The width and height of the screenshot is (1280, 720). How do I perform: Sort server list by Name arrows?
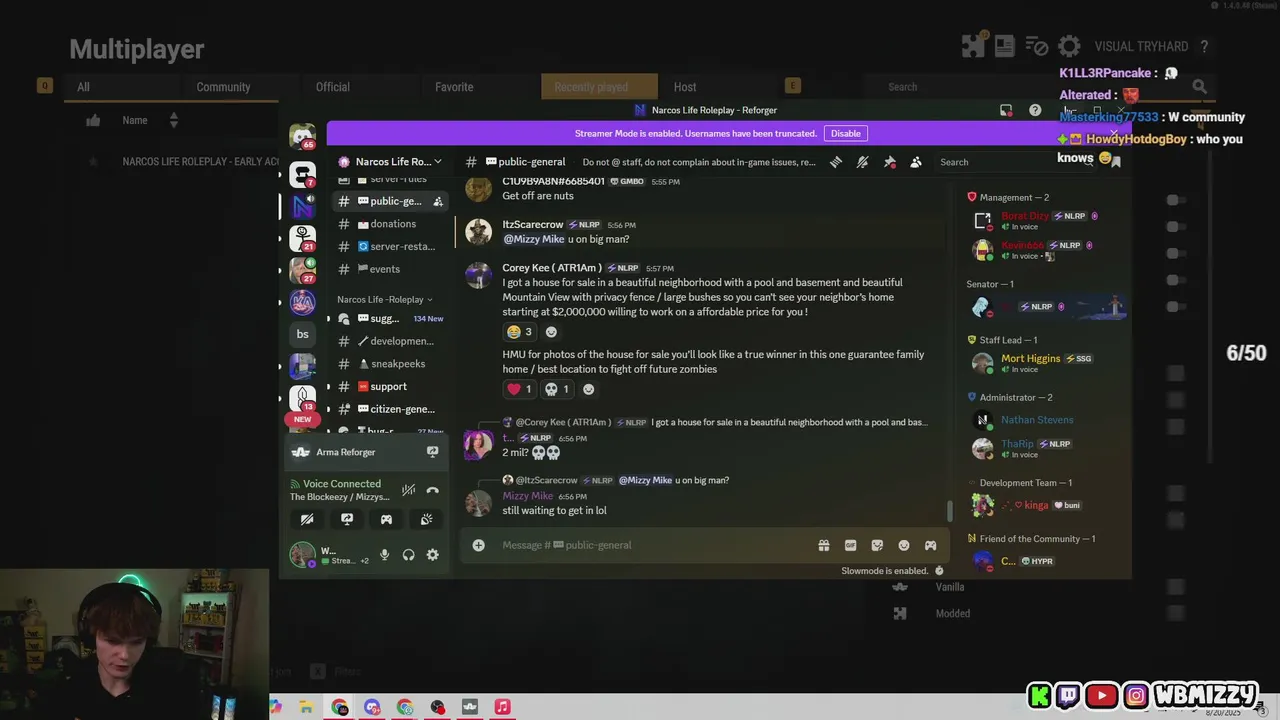tap(173, 120)
